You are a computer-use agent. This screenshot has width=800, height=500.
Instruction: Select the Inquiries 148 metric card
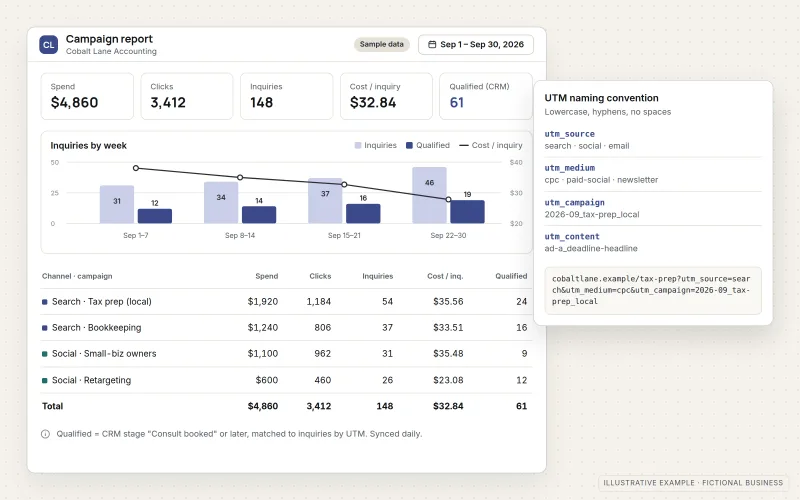(287, 96)
